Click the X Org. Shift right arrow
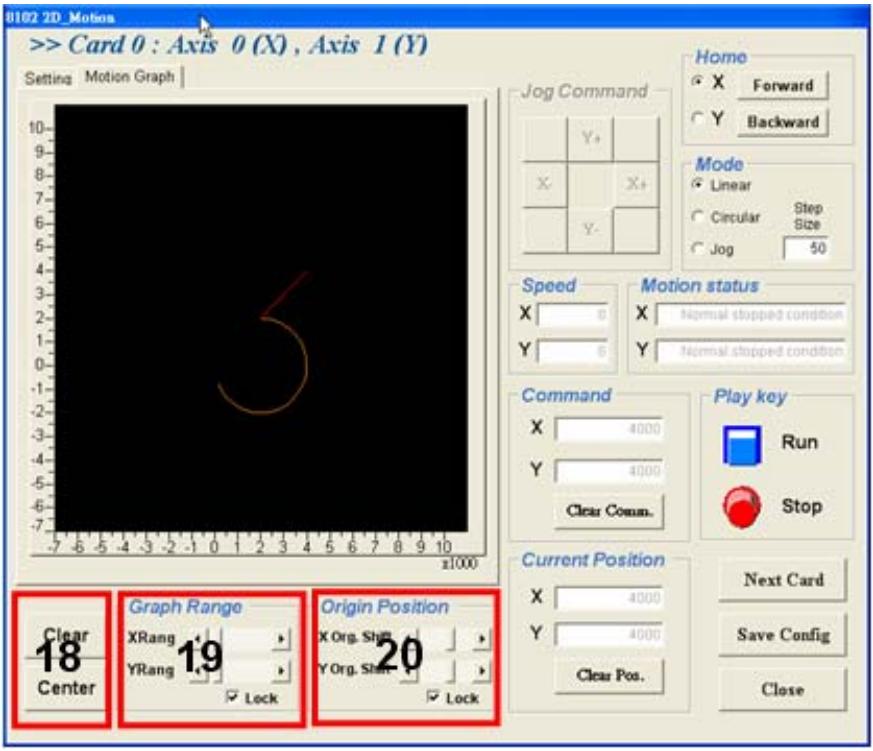Viewport: 873px width, 751px height. coord(482,639)
